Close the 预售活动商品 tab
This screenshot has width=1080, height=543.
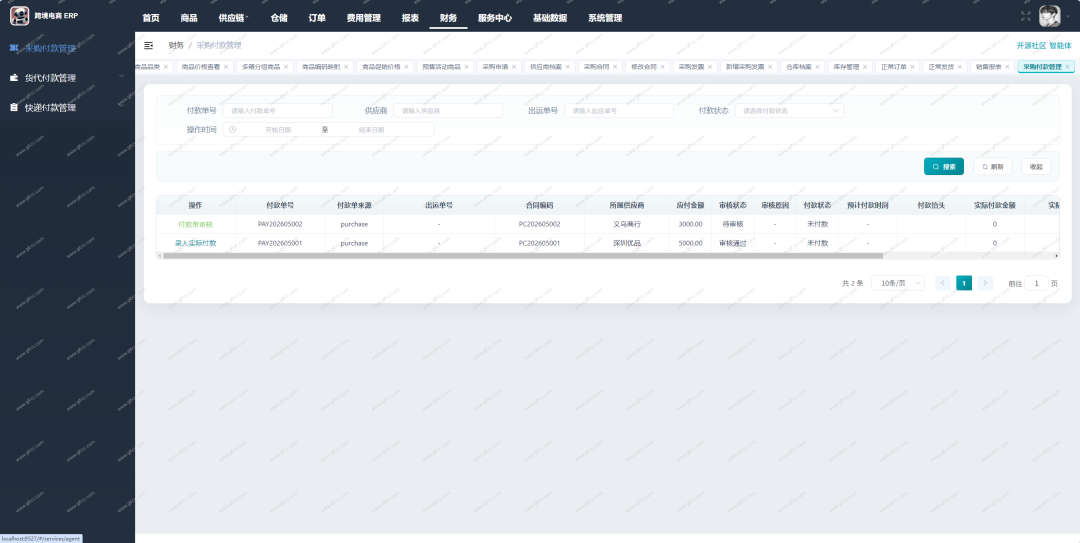(x=466, y=67)
